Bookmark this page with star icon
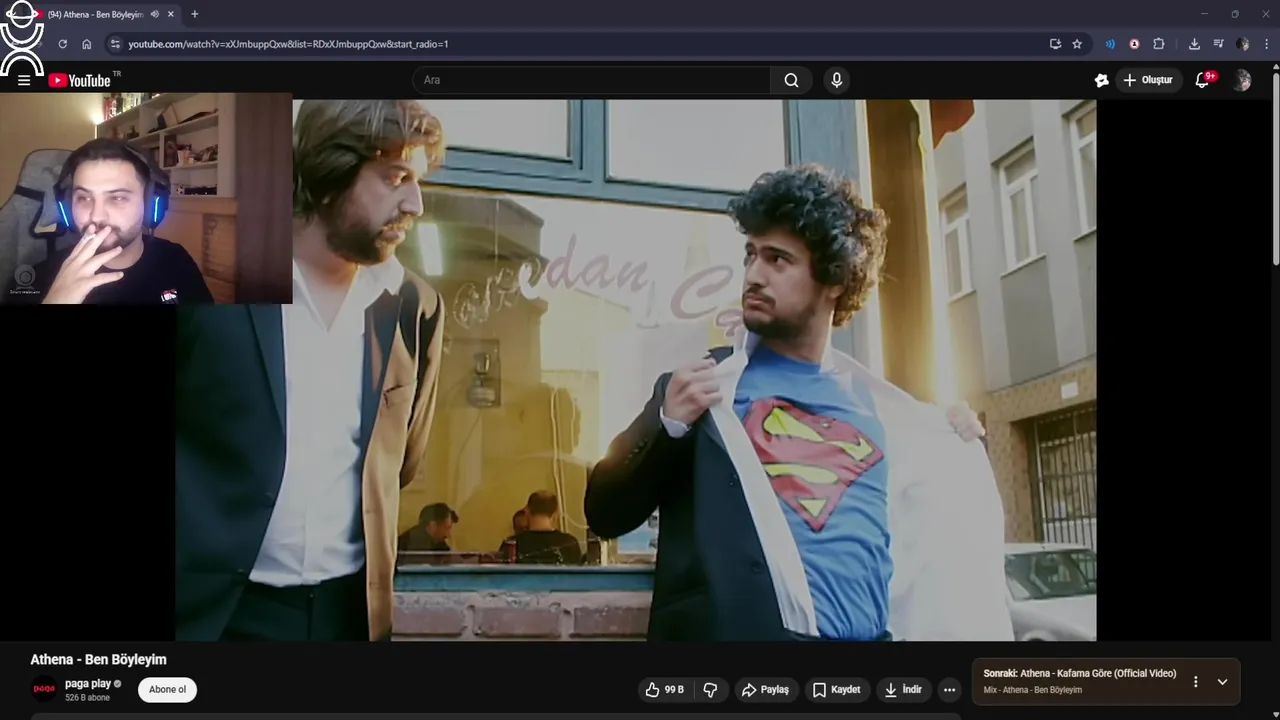 coord(1077,44)
